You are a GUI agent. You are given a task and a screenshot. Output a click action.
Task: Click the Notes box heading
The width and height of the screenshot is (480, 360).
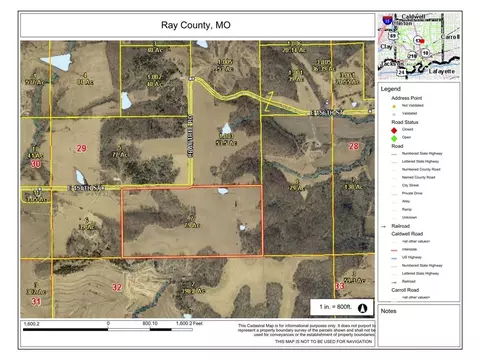[x=388, y=311]
